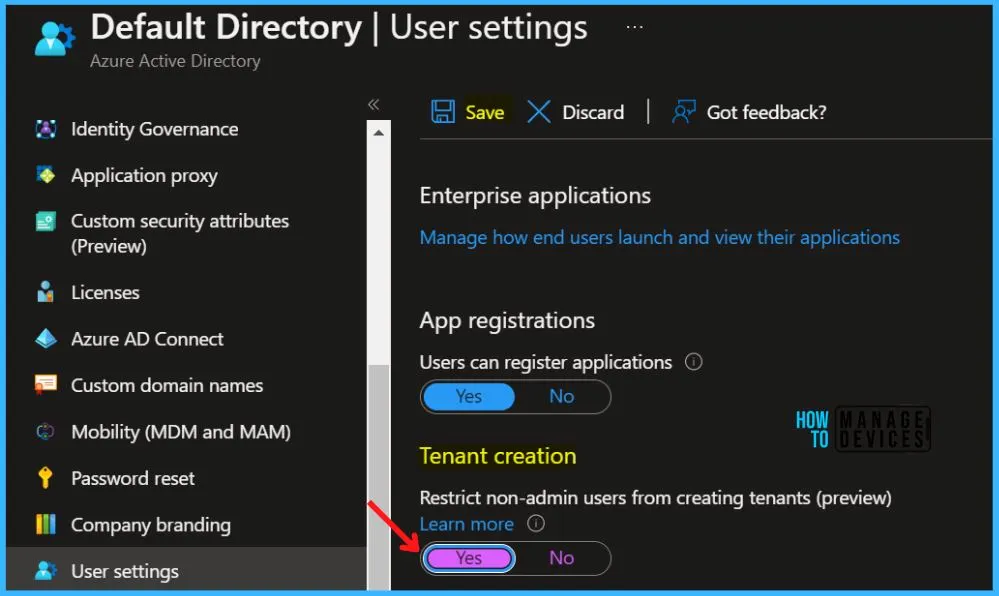Collapse the sidebar with the double chevron

(x=373, y=105)
